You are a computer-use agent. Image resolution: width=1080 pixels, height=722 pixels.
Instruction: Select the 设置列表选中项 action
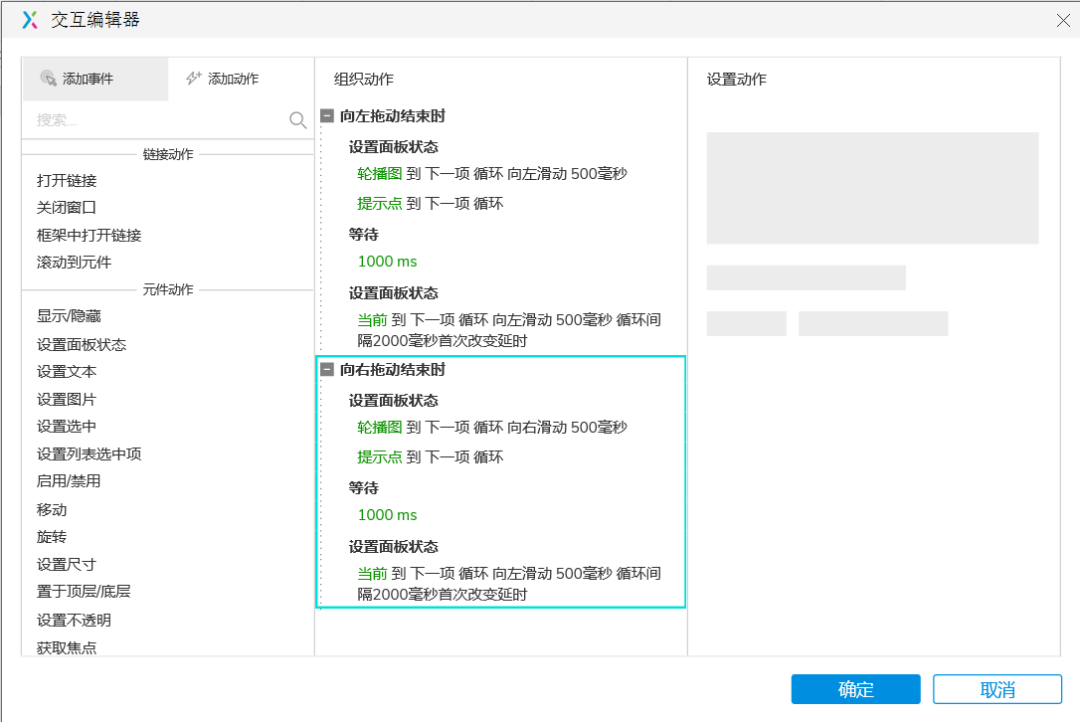point(89,454)
